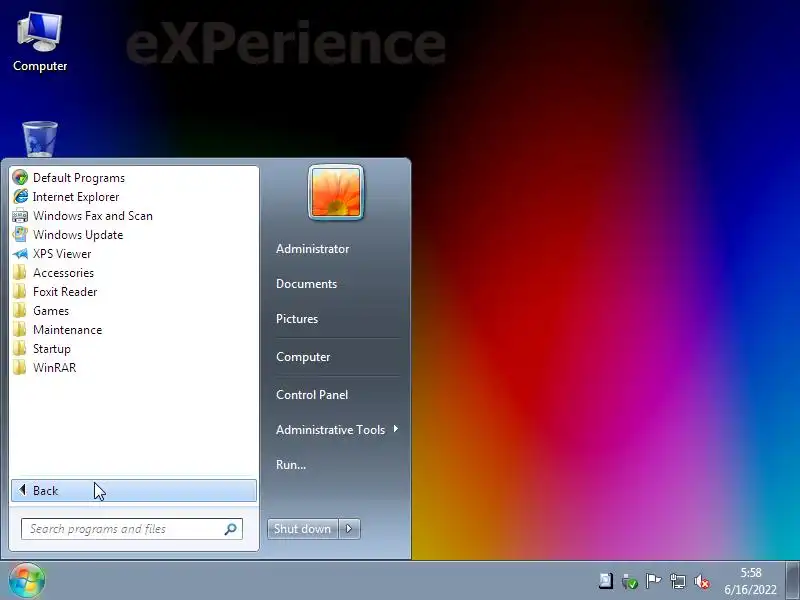Viewport: 800px width, 600px height.
Task: Click the Windows Start orb
Action: [27, 581]
